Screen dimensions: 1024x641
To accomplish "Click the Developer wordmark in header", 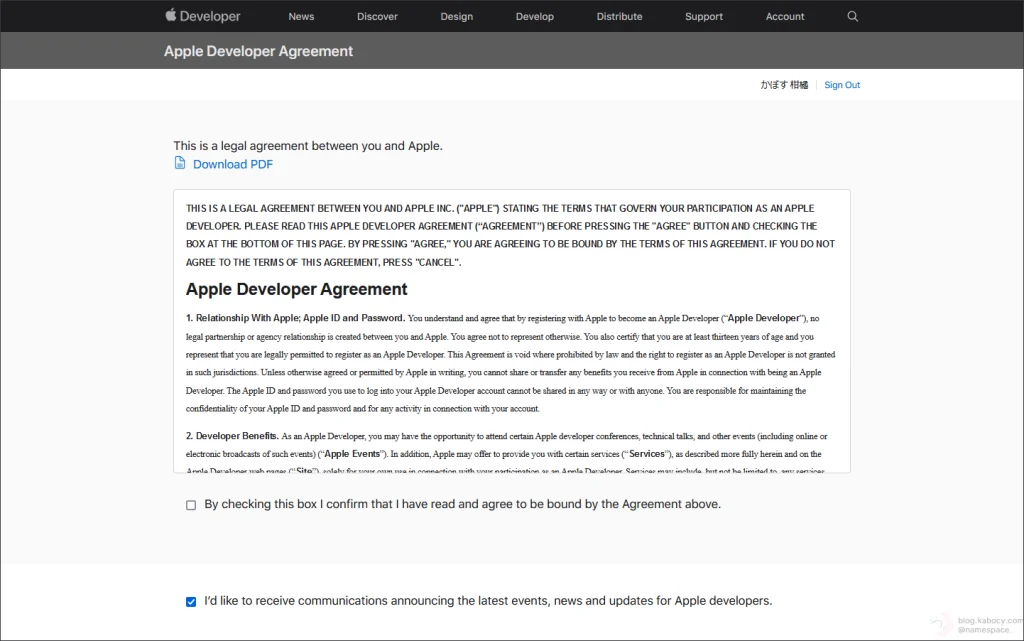I will click(x=211, y=16).
